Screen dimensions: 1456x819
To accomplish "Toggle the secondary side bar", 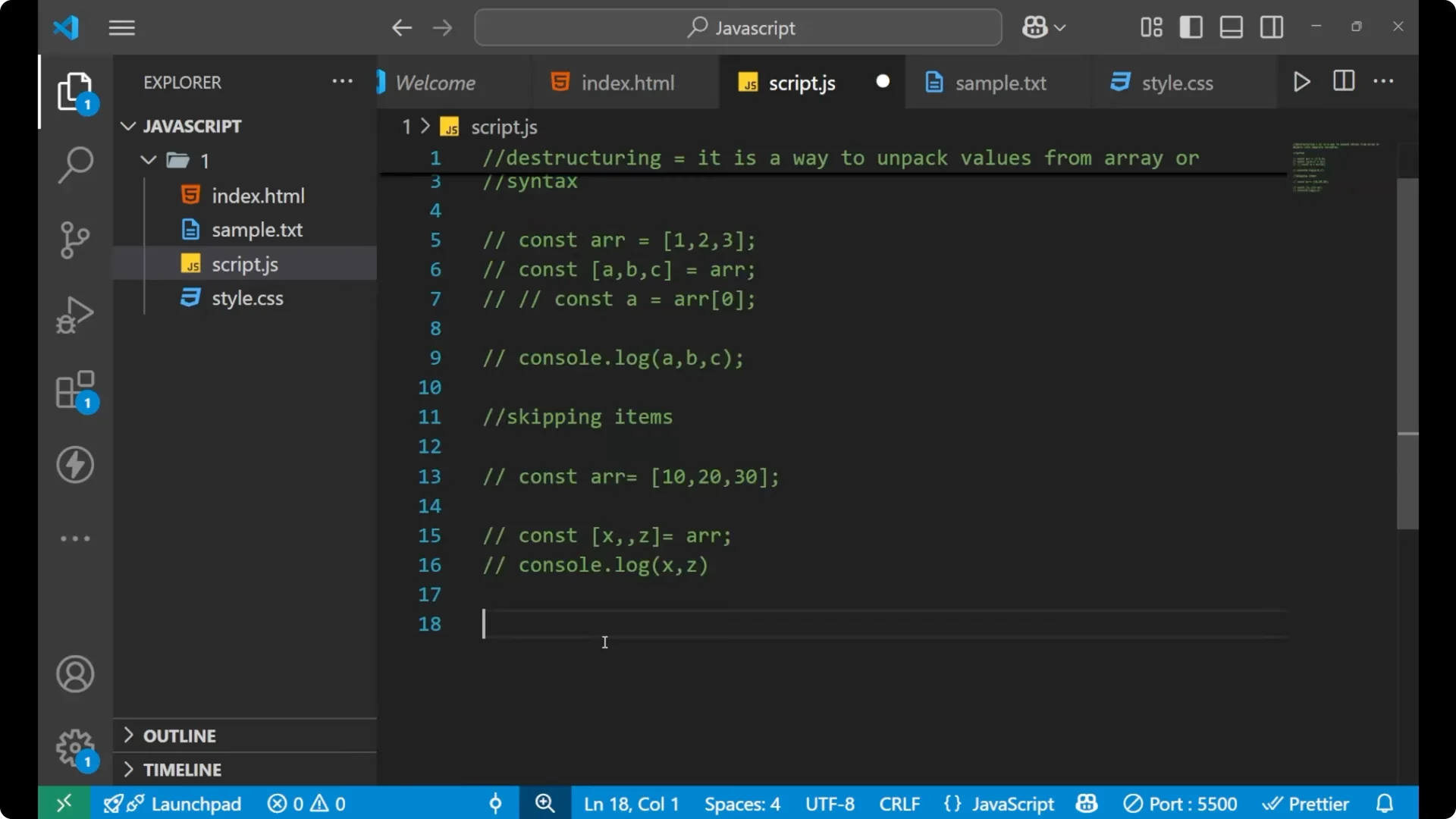I will (x=1271, y=27).
